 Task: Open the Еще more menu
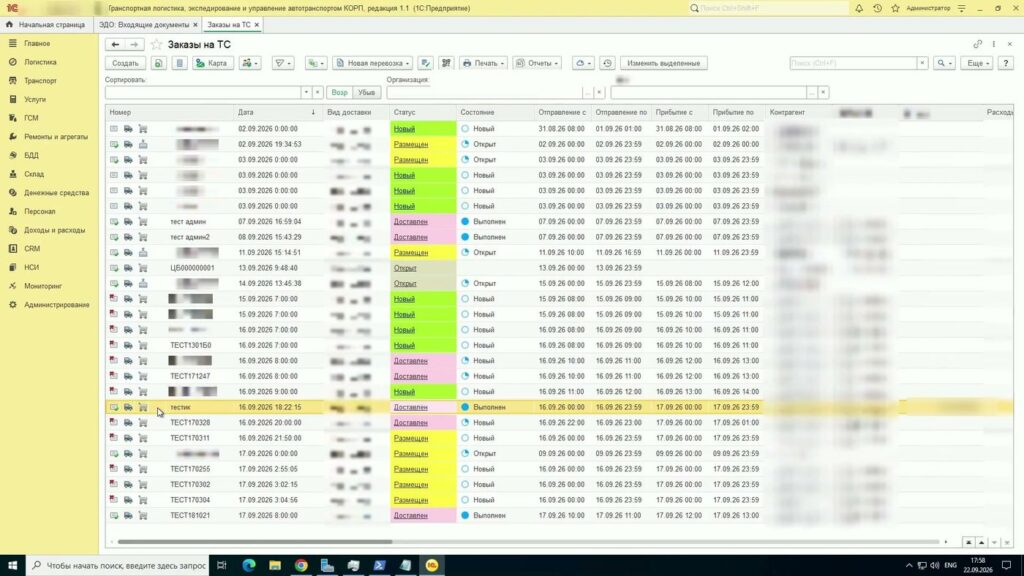[x=978, y=63]
